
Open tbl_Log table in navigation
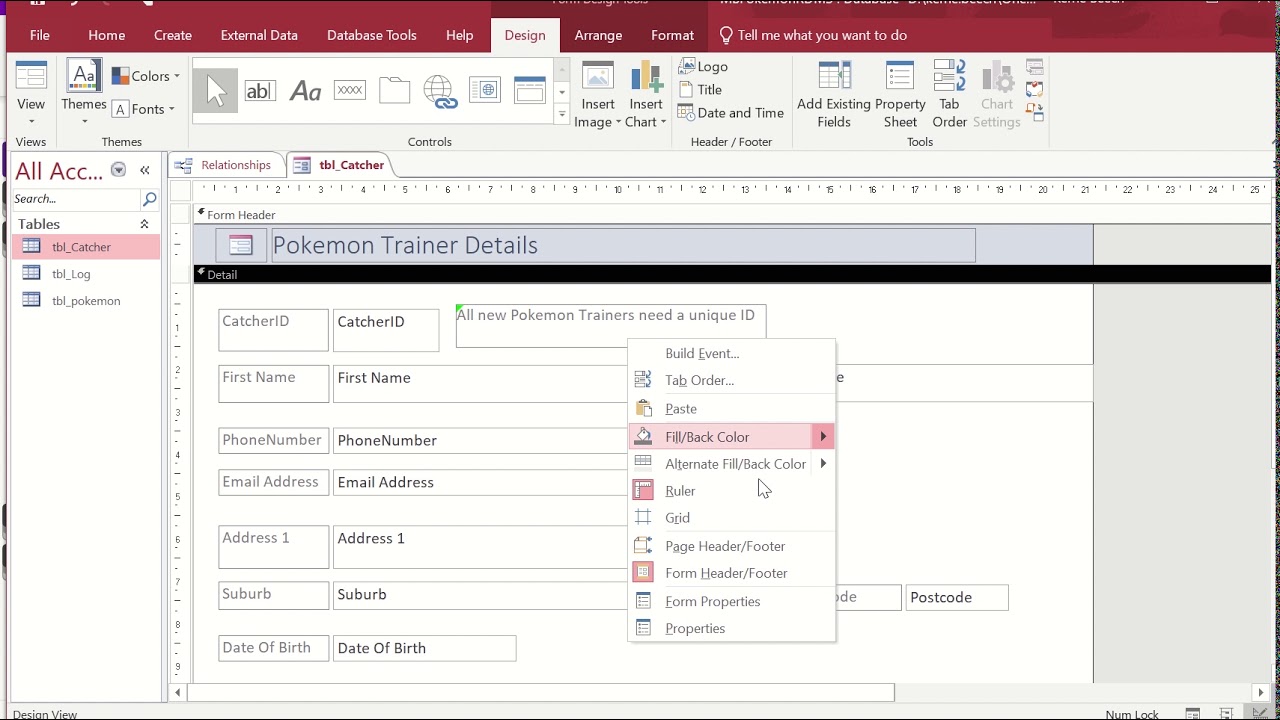[x=84, y=274]
